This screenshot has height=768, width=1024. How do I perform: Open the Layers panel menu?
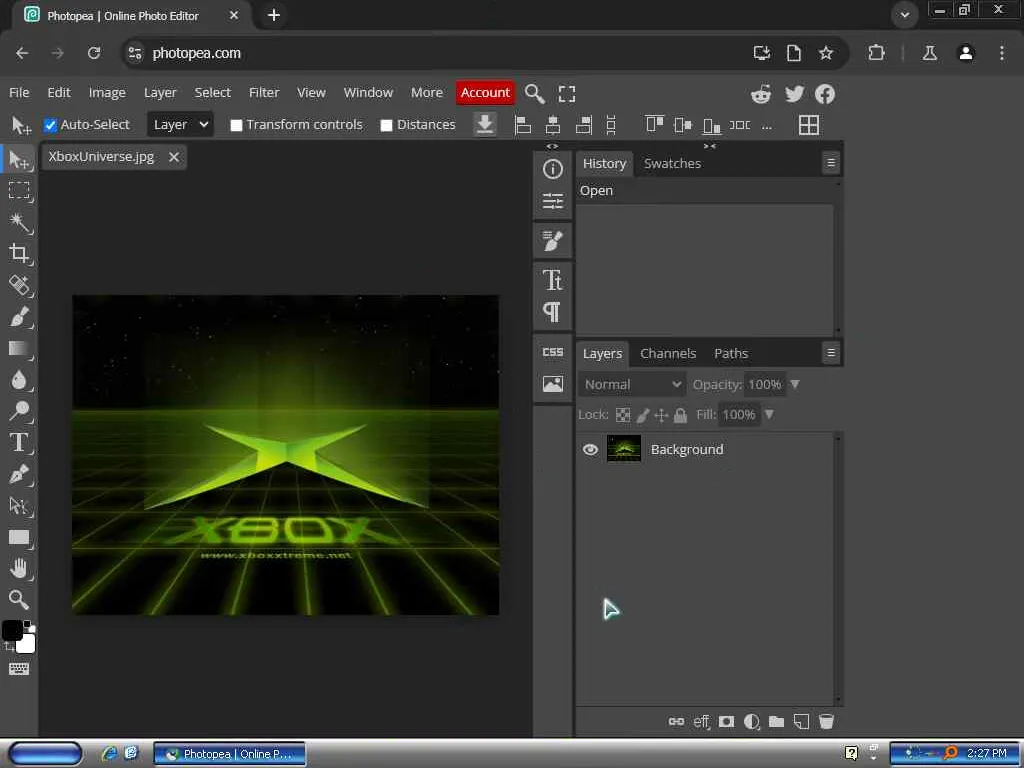tap(831, 353)
